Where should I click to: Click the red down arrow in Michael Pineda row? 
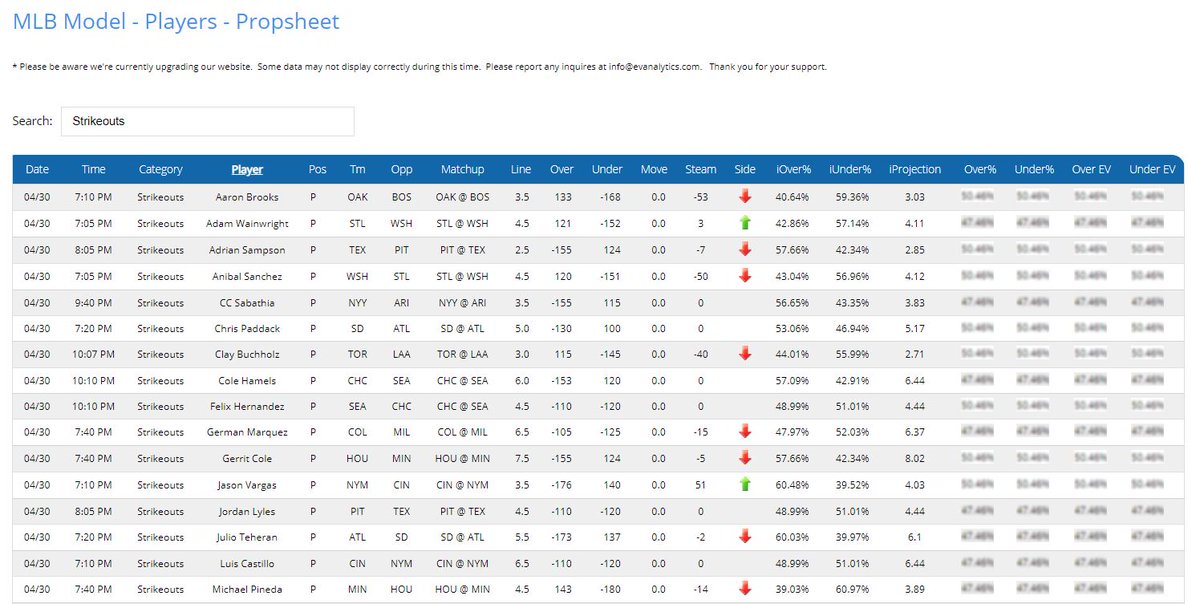point(745,588)
